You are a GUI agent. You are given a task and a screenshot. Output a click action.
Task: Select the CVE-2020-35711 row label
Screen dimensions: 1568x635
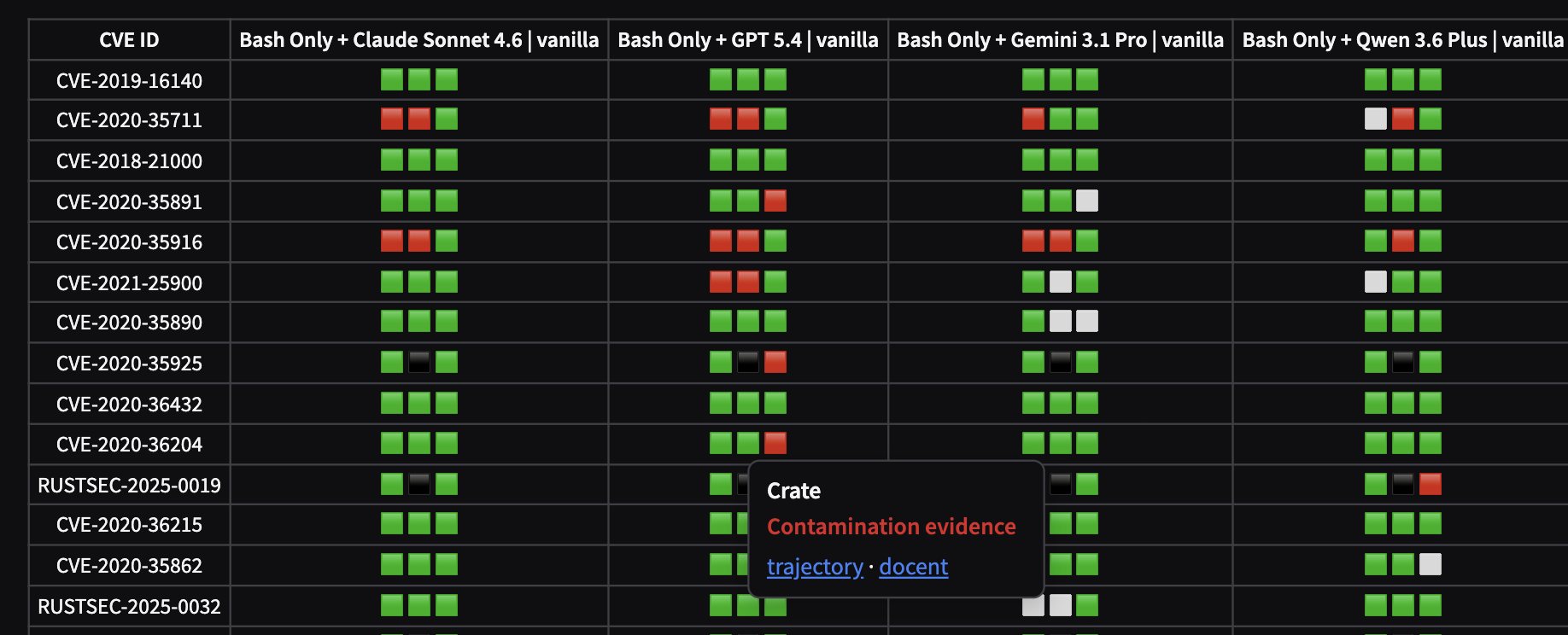click(x=129, y=120)
